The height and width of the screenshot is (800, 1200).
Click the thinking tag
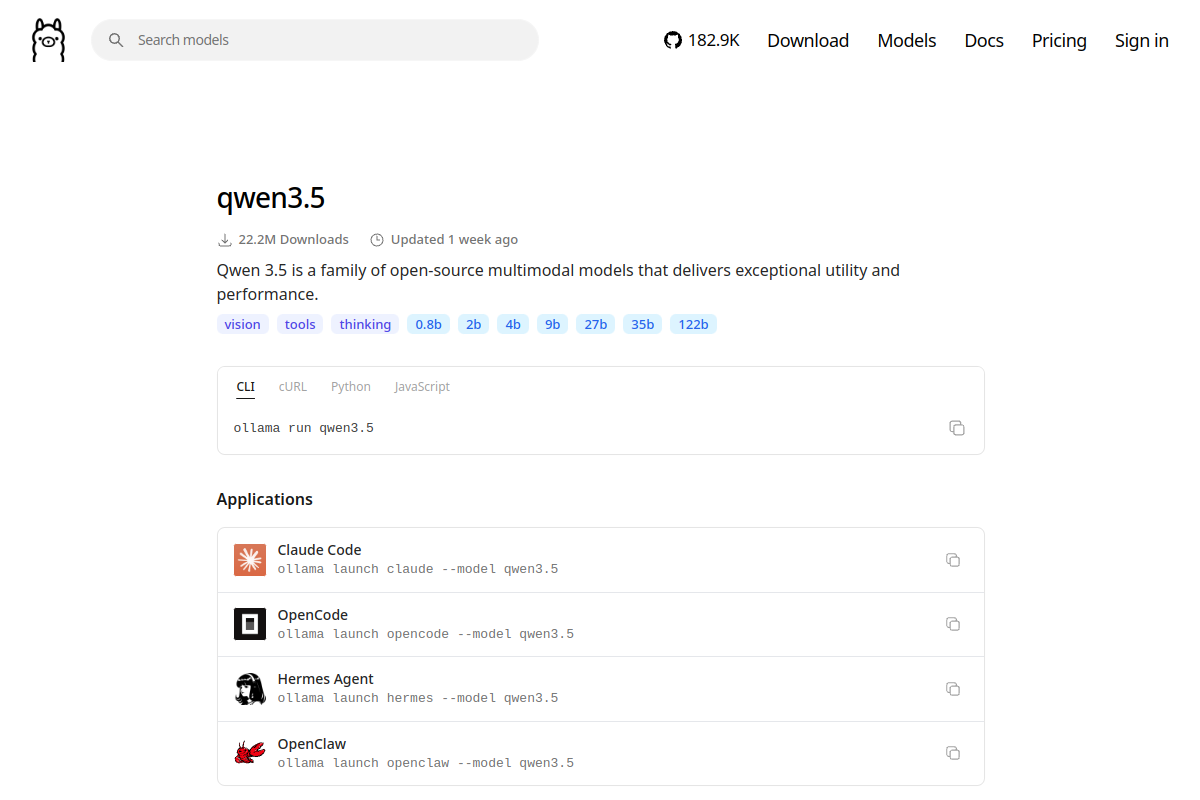pos(365,324)
